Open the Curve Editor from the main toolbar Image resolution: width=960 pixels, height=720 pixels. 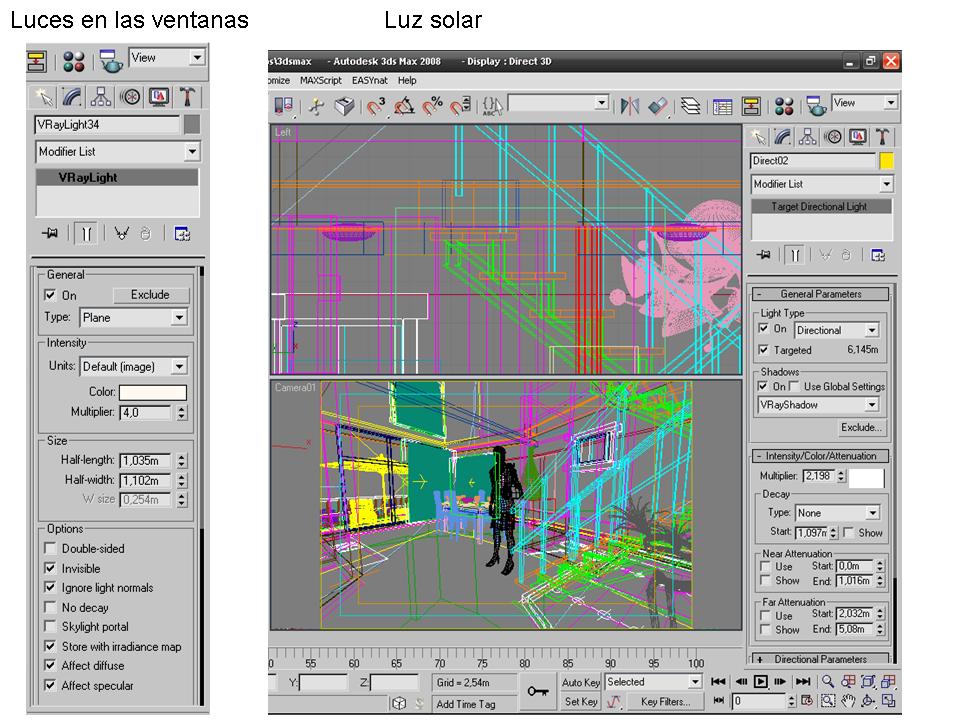point(722,107)
